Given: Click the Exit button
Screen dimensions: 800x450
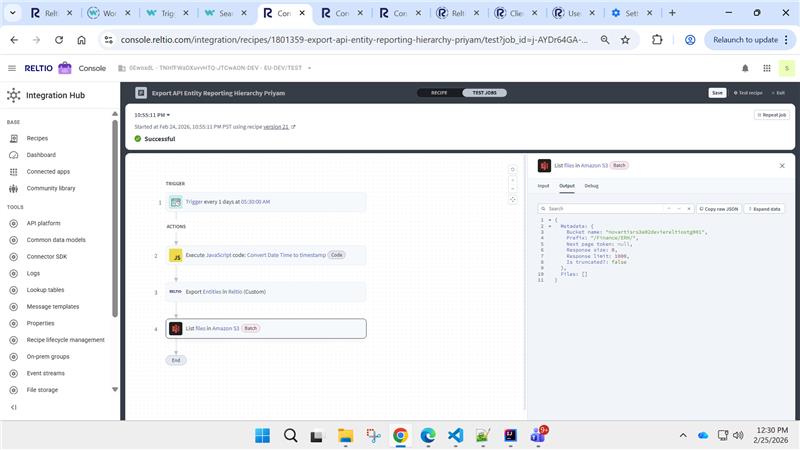Looking at the screenshot, I should point(779,93).
